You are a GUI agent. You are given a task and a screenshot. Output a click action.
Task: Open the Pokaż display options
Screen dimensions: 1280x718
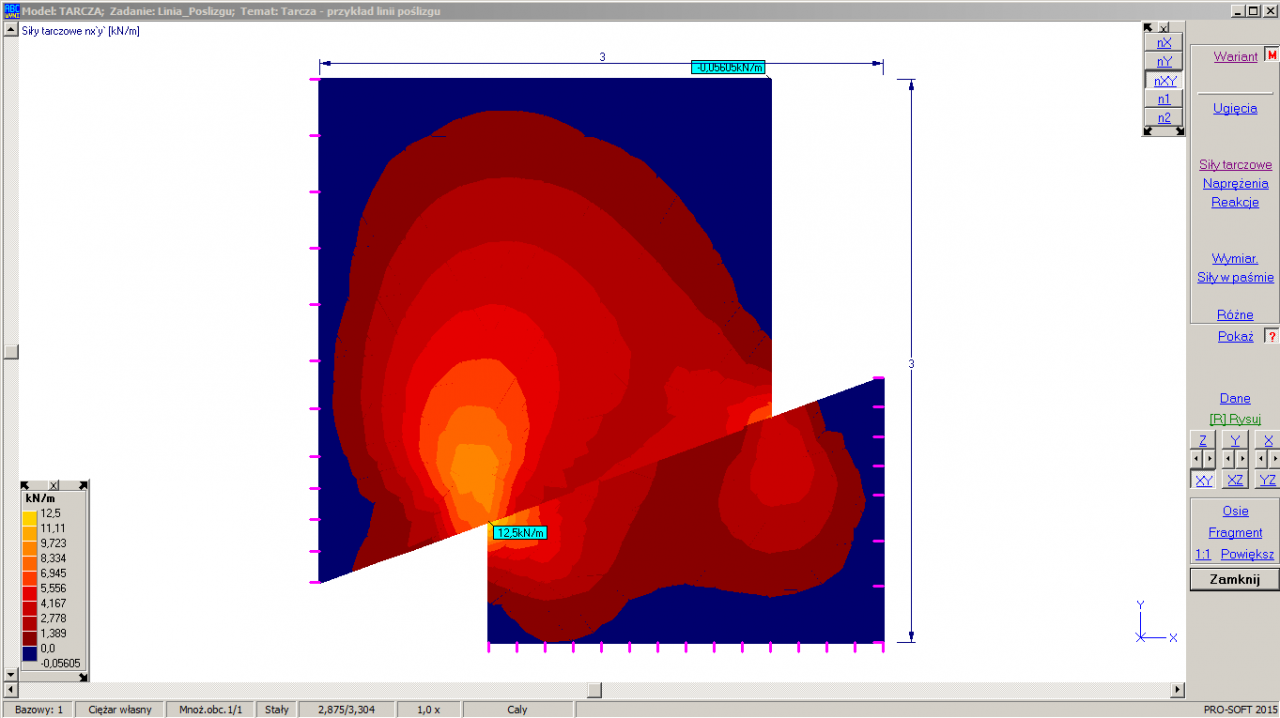1235,336
